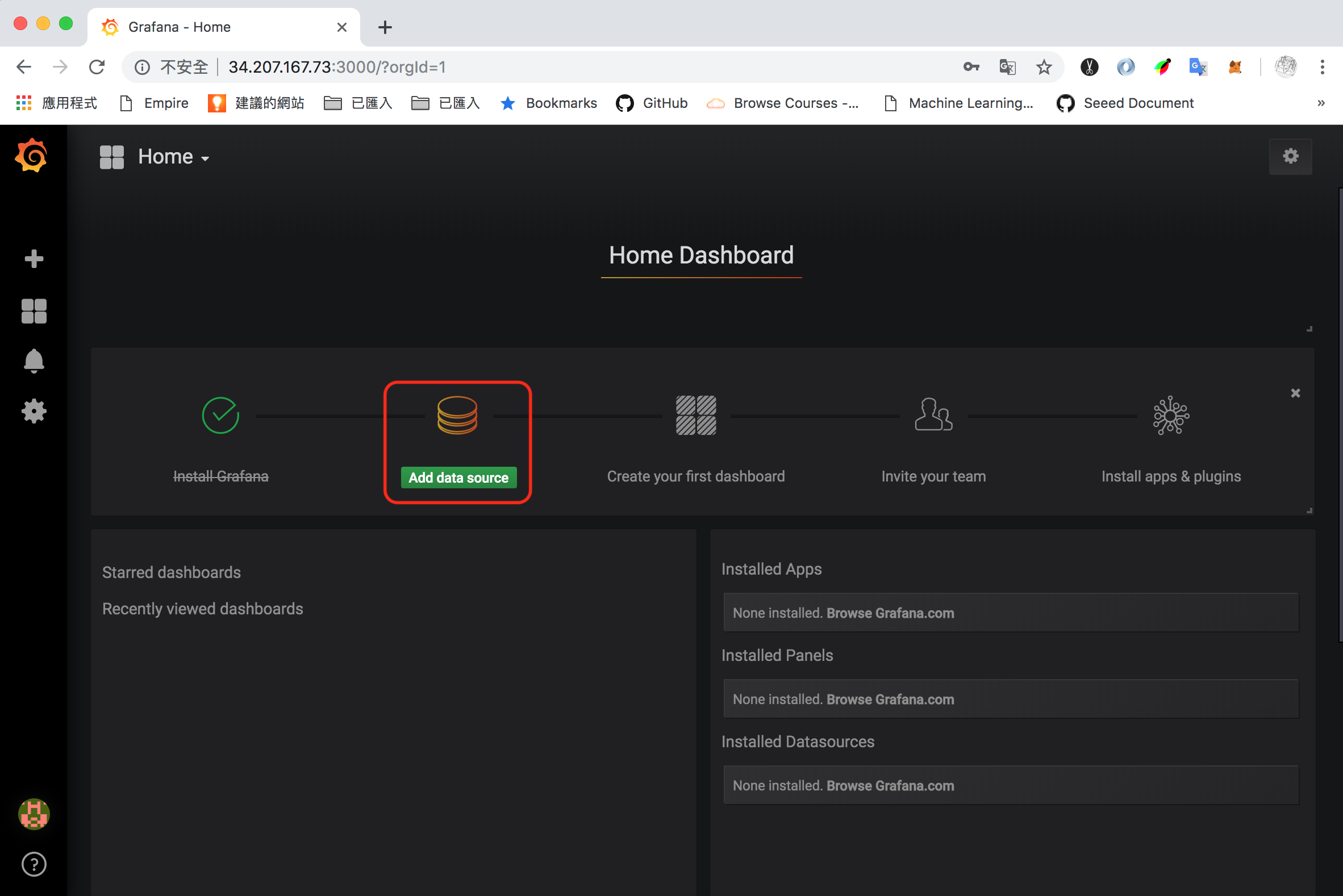The width and height of the screenshot is (1343, 896).
Task: Click the Recently viewed dashboards heading
Action: [202, 609]
